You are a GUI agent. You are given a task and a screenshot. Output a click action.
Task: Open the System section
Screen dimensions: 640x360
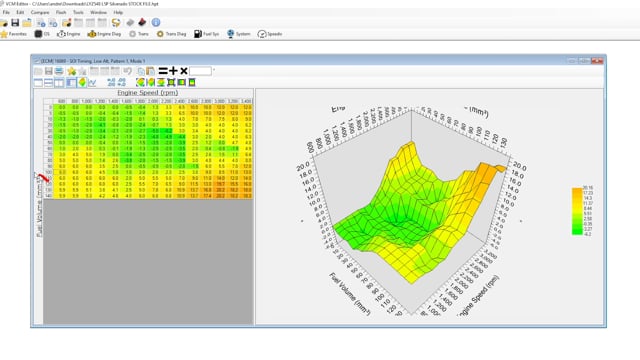238,34
